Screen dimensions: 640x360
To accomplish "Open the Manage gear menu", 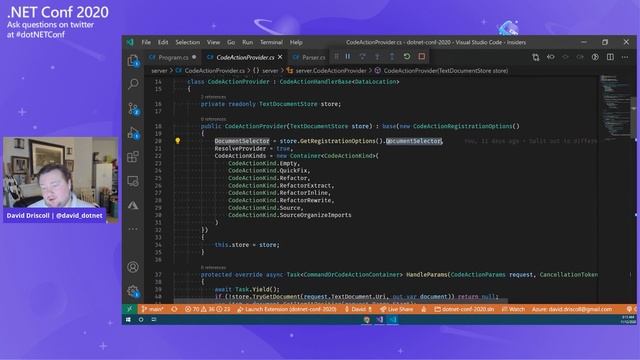I will pyautogui.click(x=133, y=291).
